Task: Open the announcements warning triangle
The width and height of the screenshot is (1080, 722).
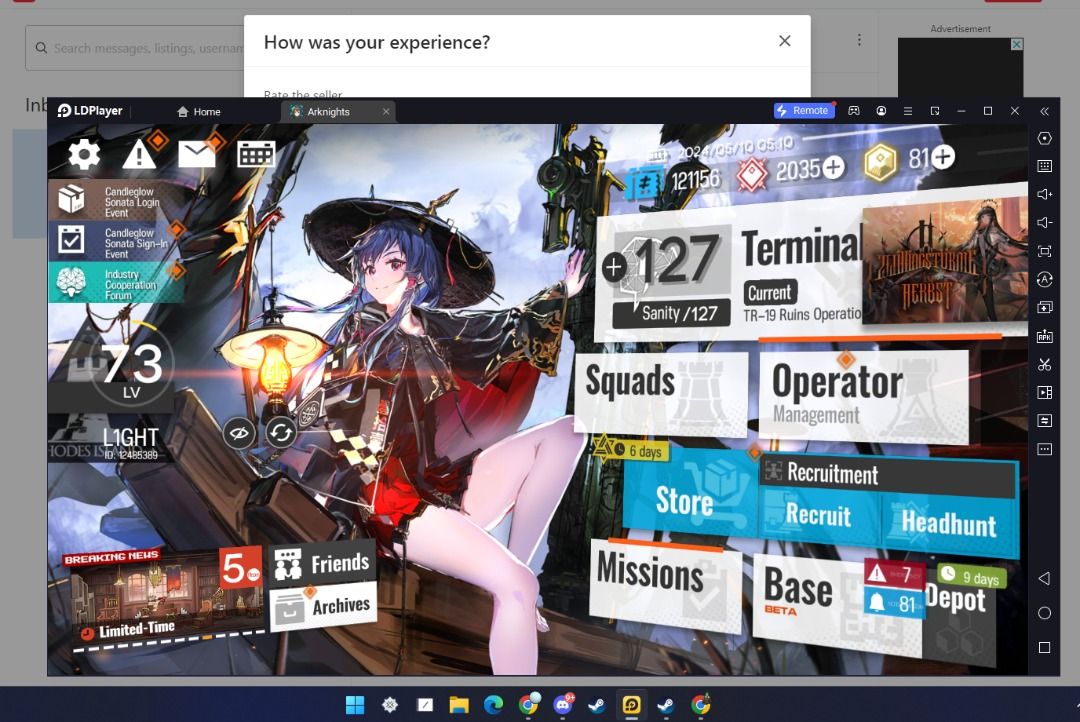Action: pos(140,154)
